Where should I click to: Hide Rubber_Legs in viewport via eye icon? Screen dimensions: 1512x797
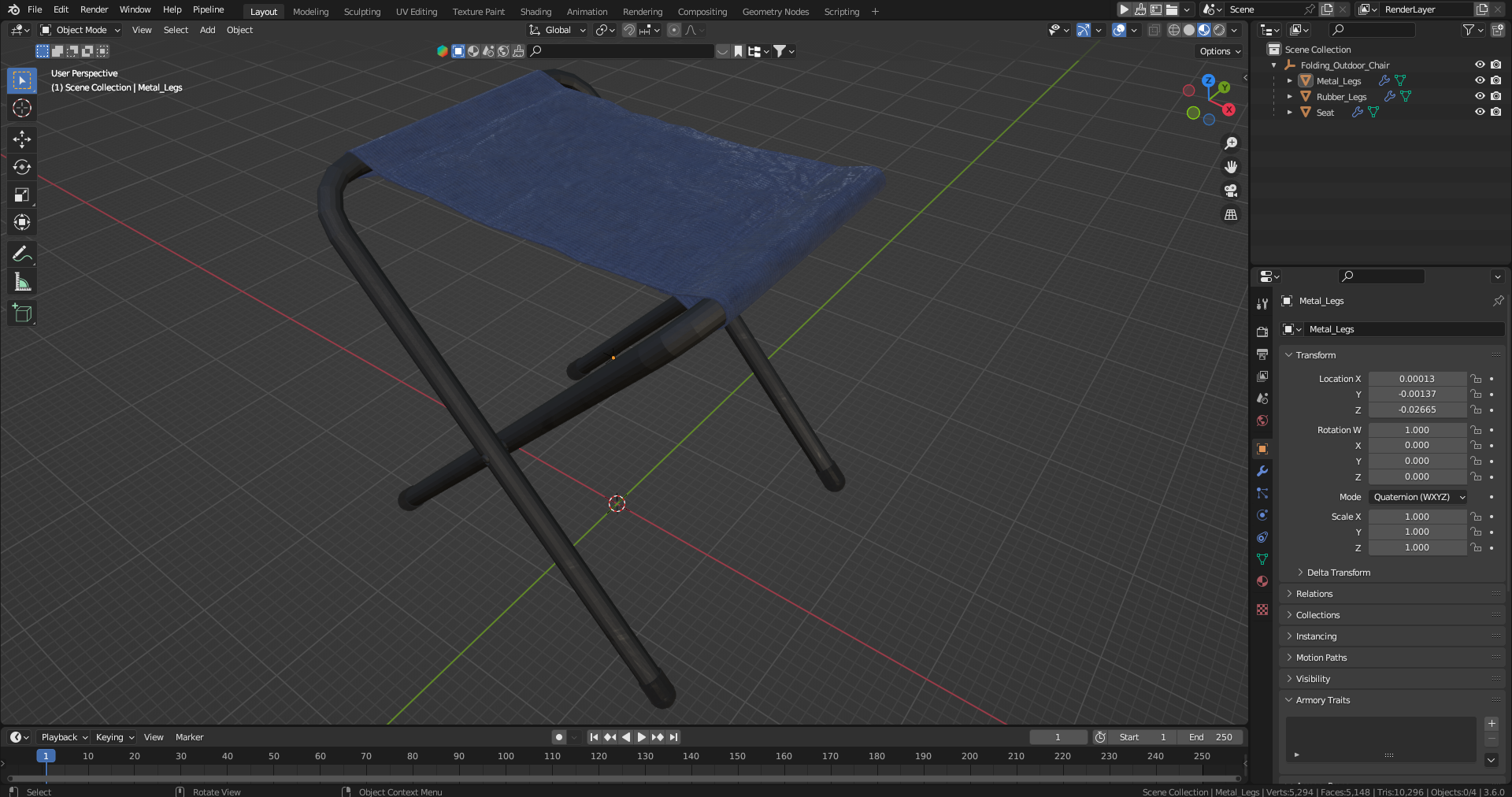1480,96
